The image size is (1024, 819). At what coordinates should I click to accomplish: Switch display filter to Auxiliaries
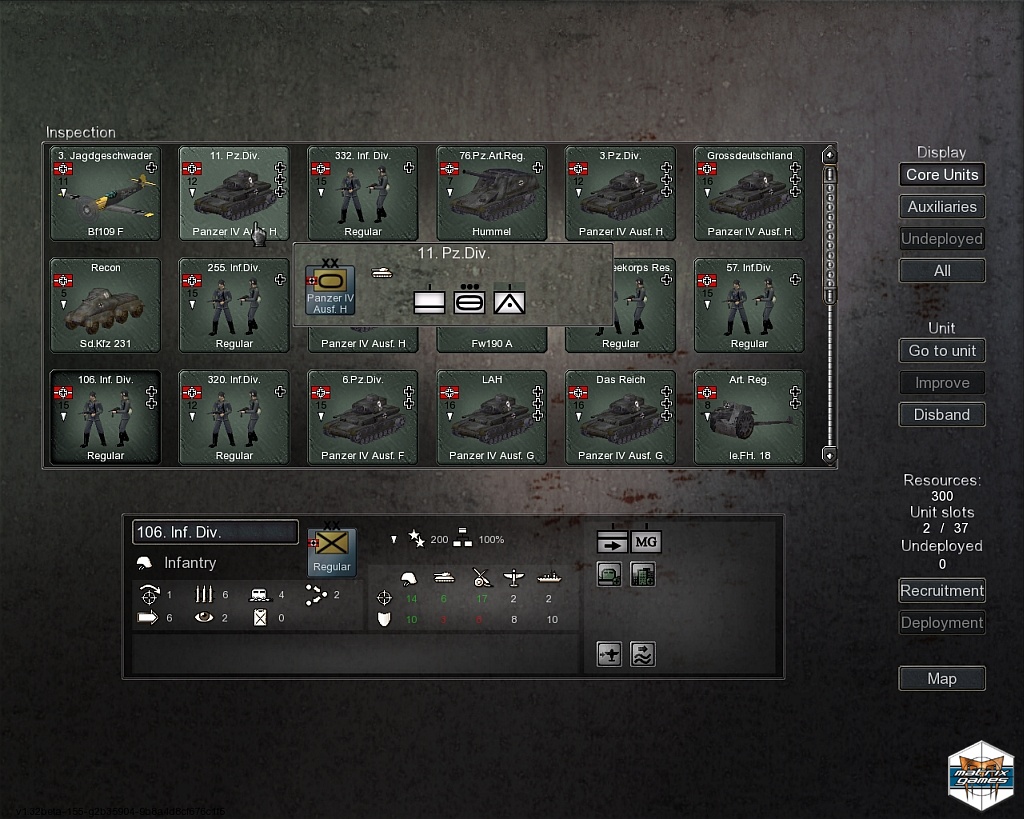pyautogui.click(x=941, y=207)
